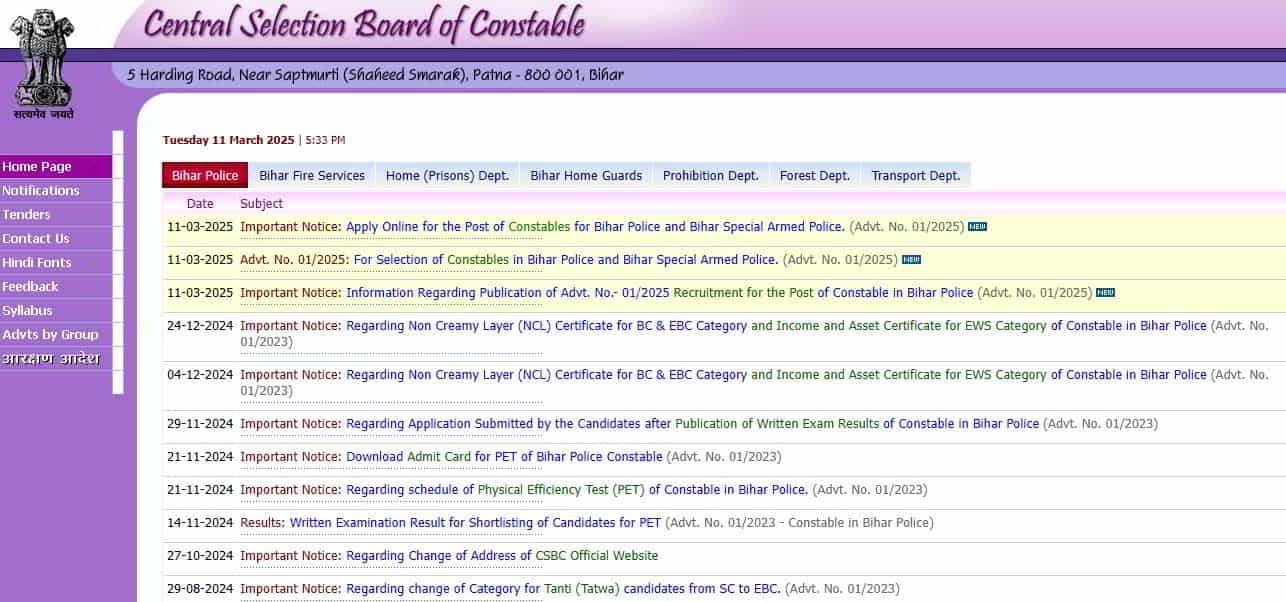Click the Subject column header
The image size is (1286, 602).
click(x=262, y=204)
